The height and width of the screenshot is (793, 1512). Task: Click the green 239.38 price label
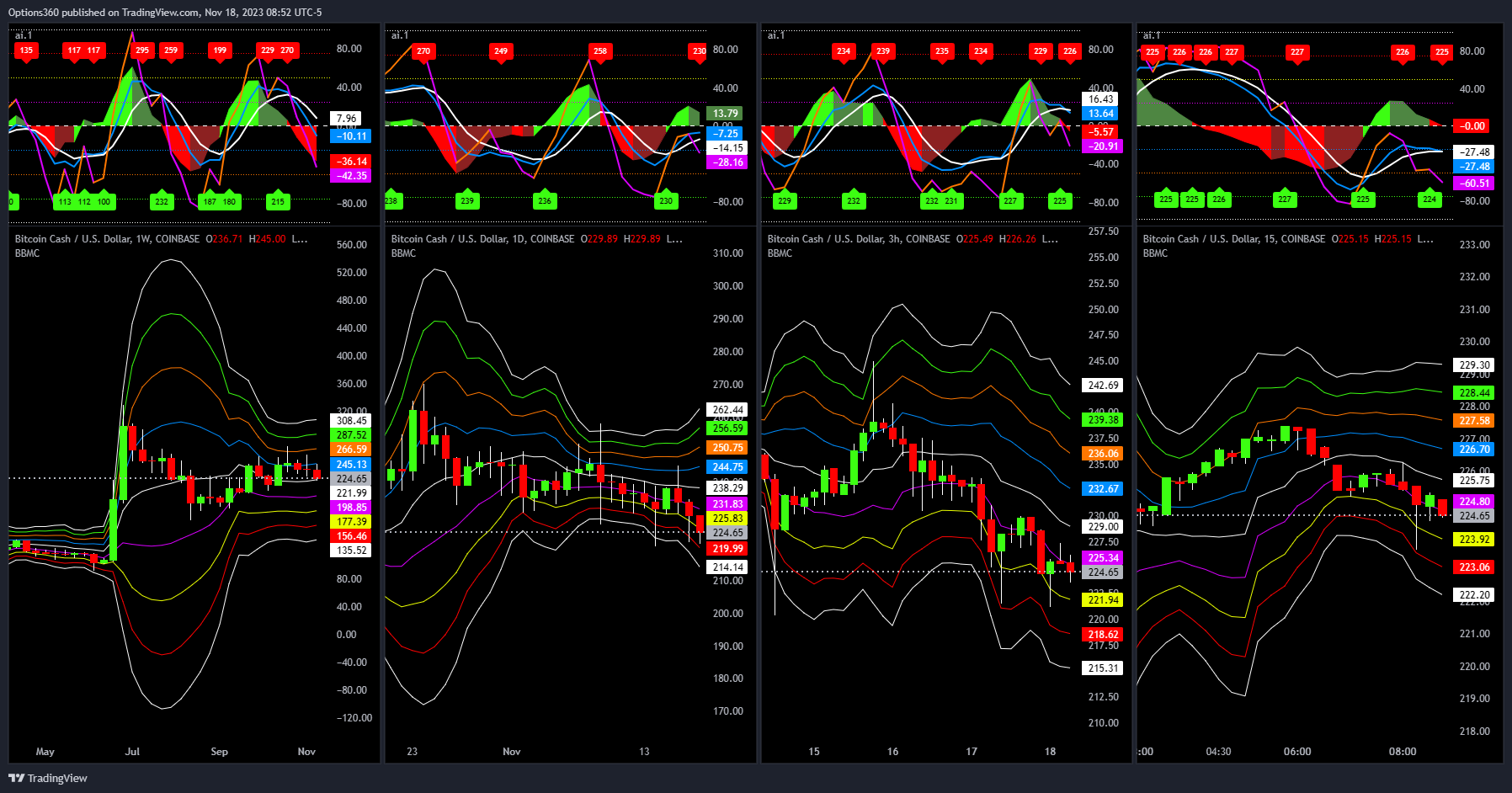pyautogui.click(x=1103, y=420)
